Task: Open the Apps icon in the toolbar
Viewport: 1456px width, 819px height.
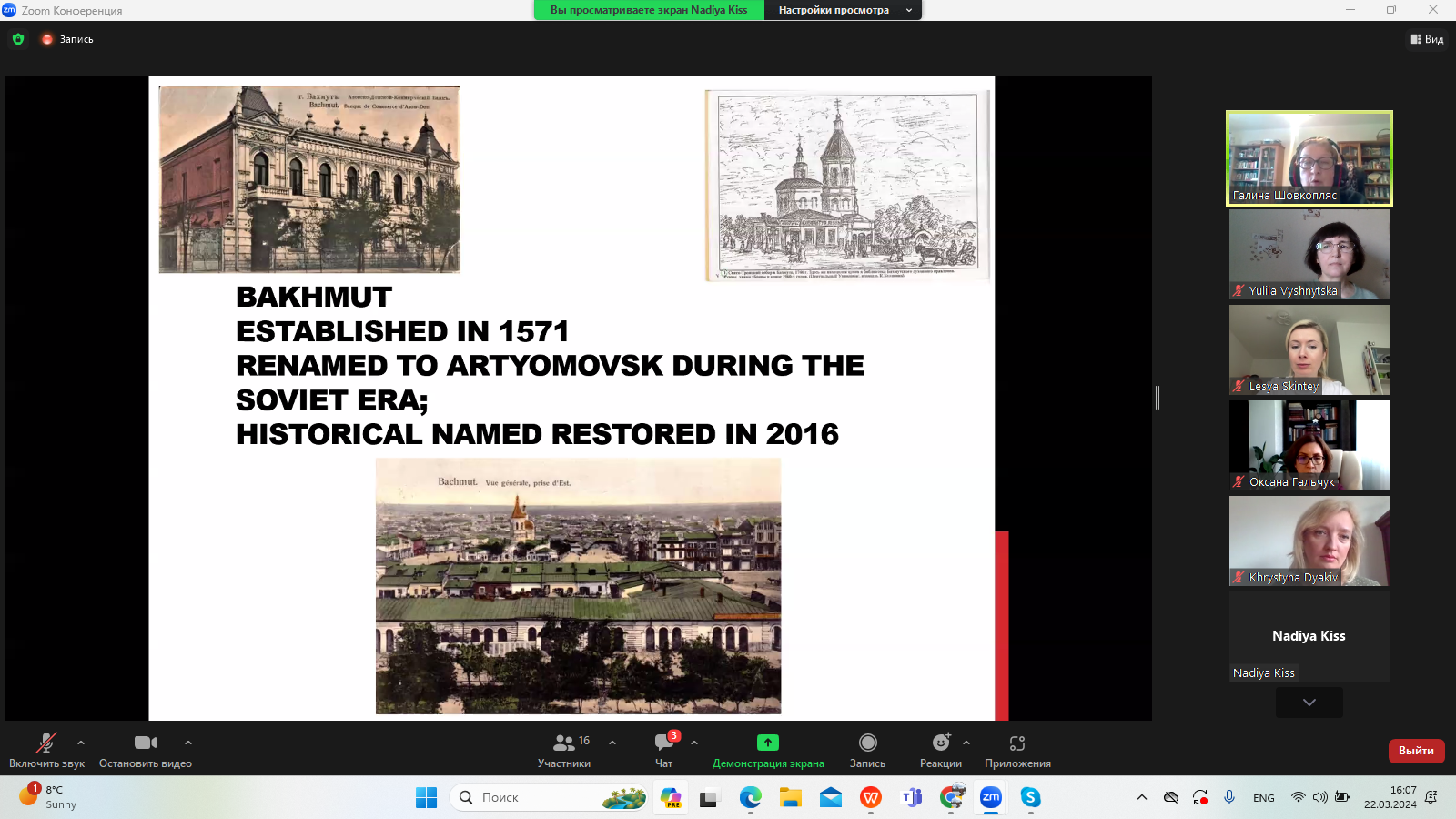Action: [x=1017, y=743]
